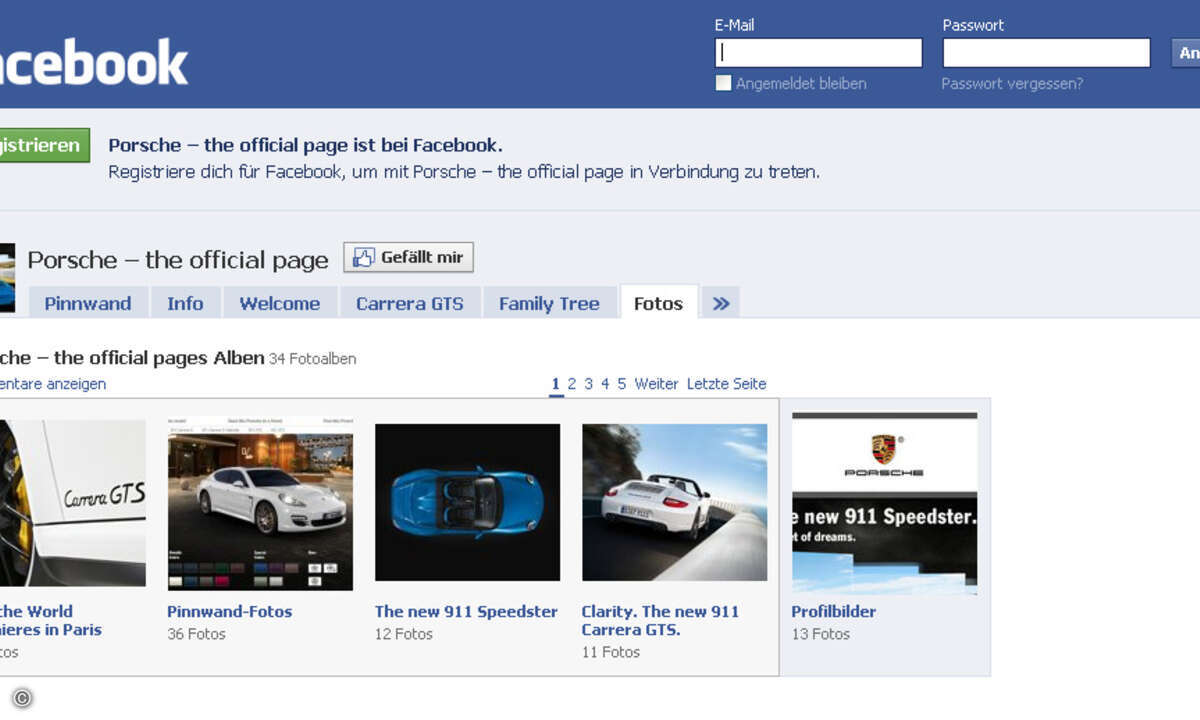
Task: Jump to album page 4
Action: point(605,384)
